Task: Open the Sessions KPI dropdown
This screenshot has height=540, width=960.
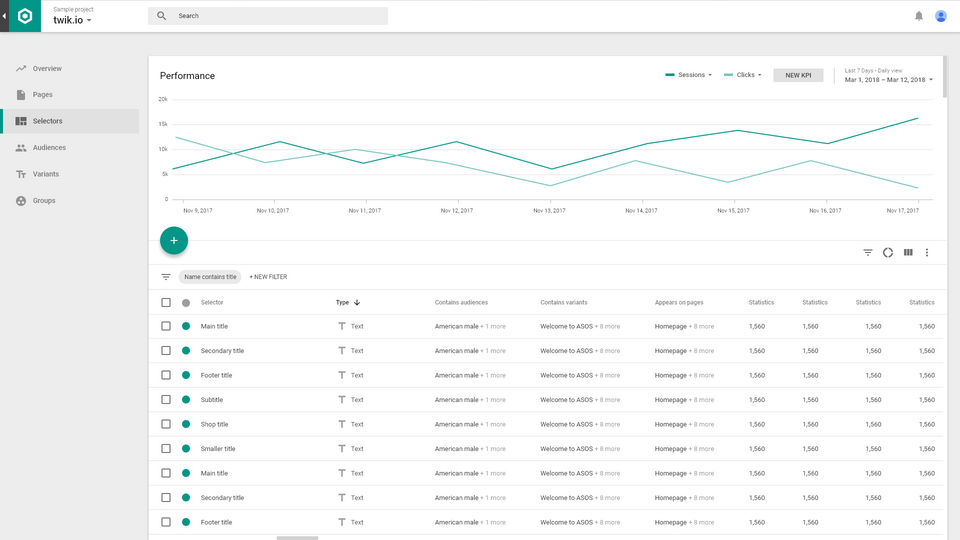Action: click(689, 75)
